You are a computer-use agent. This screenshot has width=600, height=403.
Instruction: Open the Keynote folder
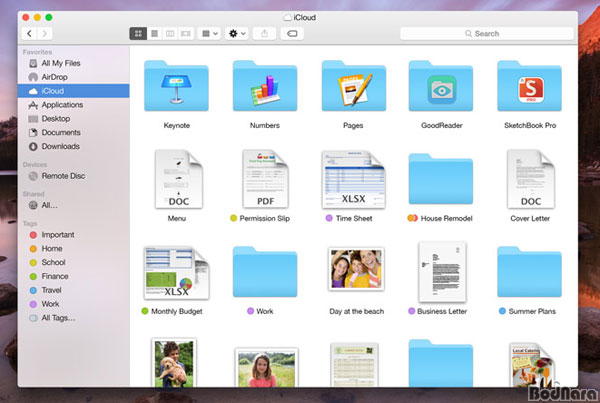pyautogui.click(x=176, y=86)
